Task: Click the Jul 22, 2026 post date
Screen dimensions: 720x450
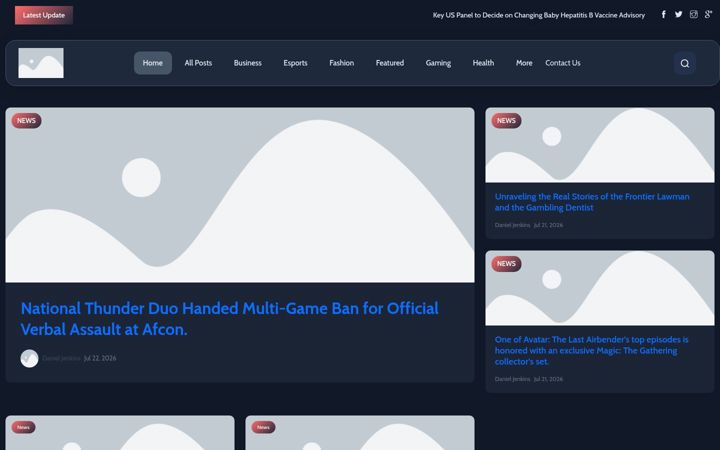Action: click(100, 358)
